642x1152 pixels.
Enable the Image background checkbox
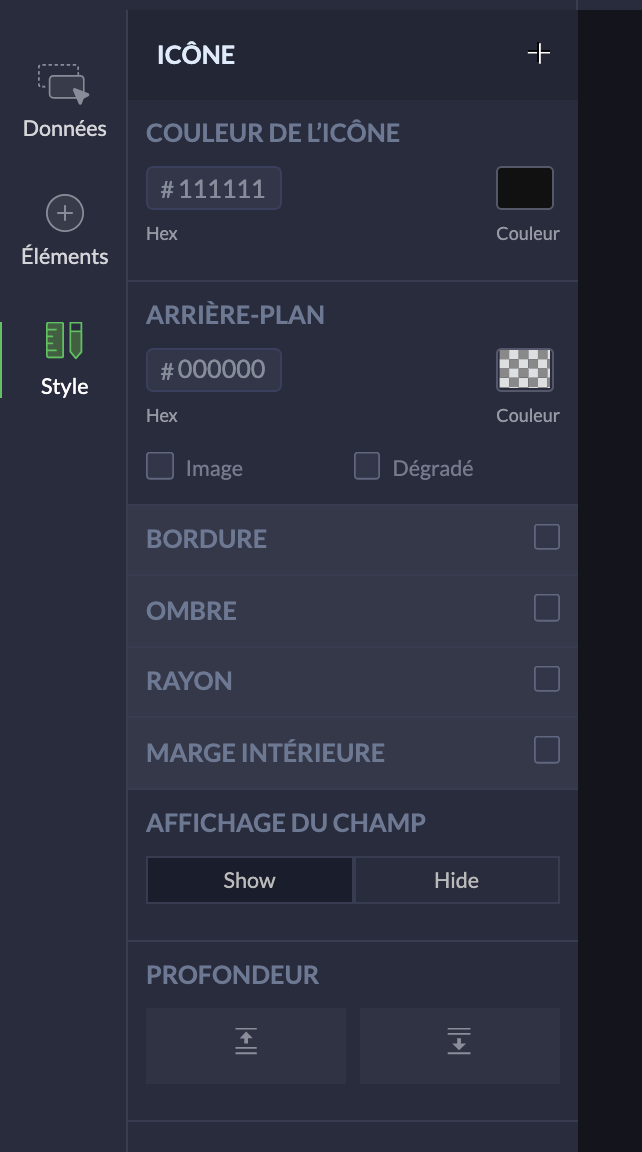(x=160, y=466)
